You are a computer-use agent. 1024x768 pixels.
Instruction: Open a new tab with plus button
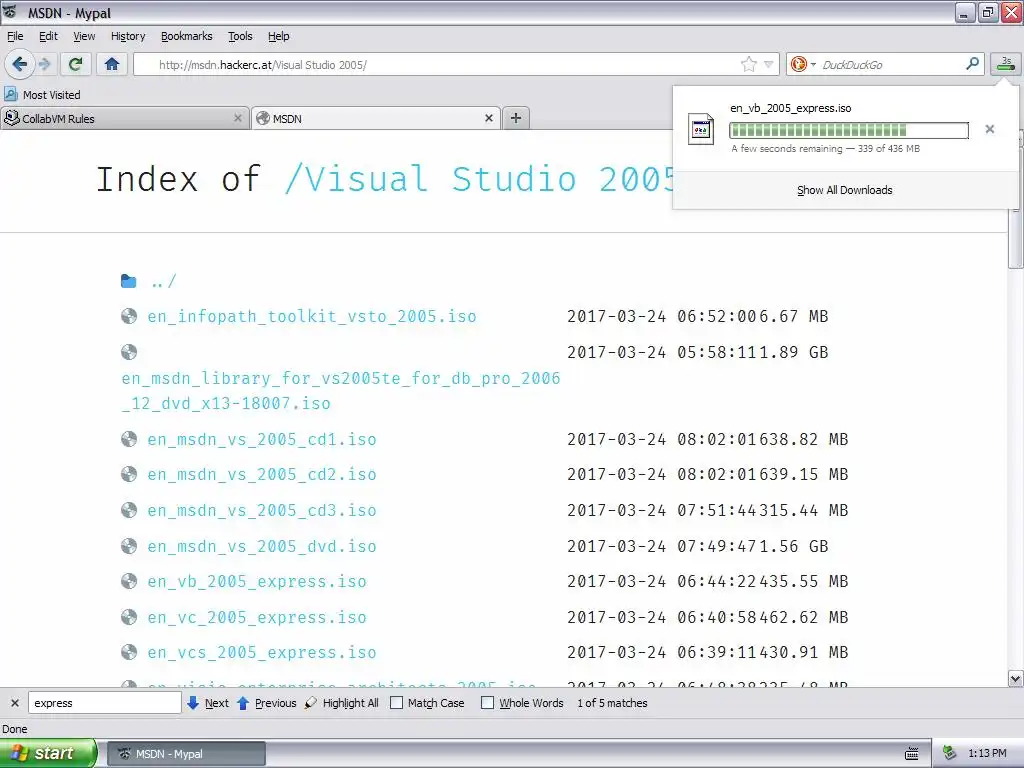(516, 118)
